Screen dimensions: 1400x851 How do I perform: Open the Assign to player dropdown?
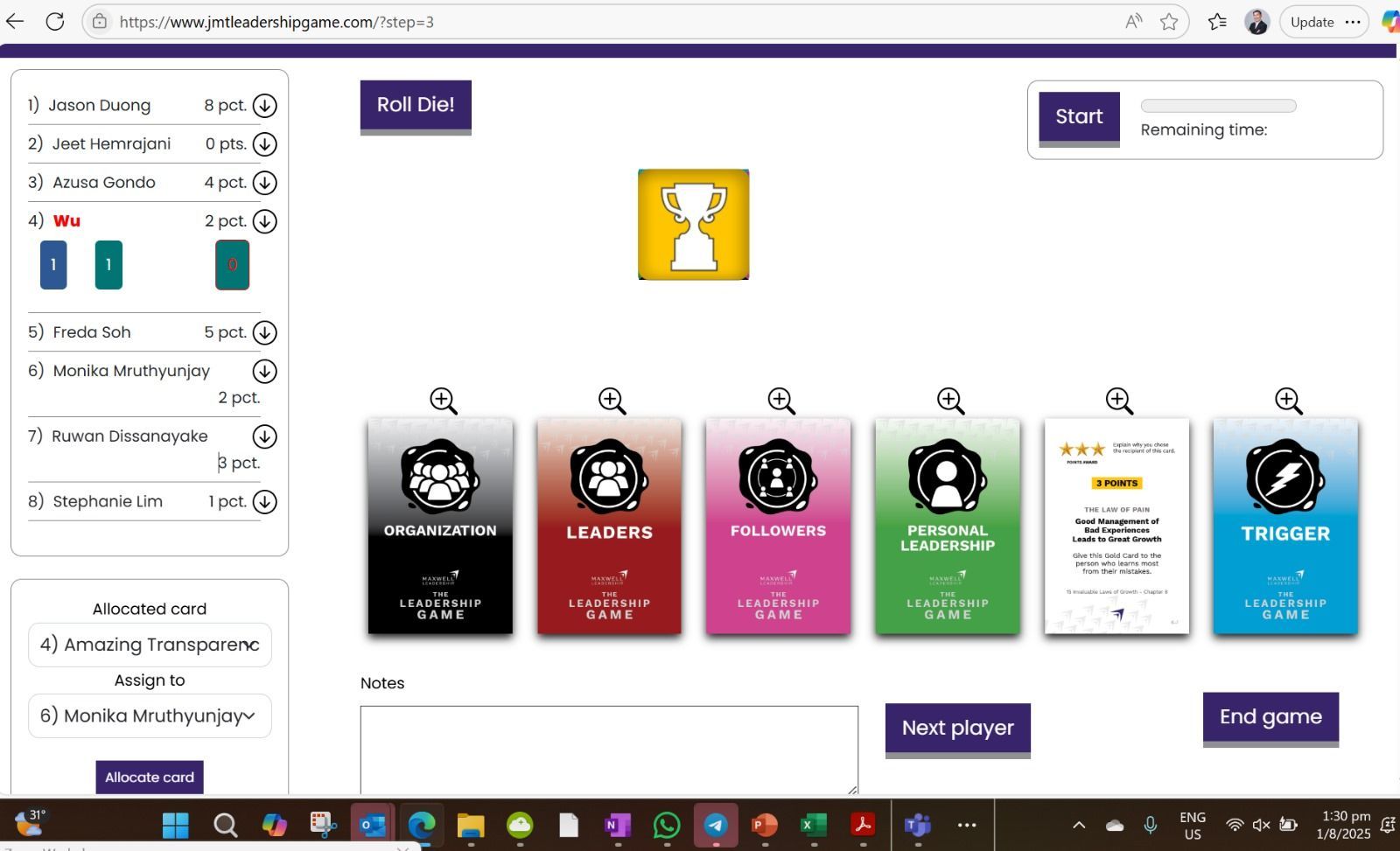coord(149,715)
